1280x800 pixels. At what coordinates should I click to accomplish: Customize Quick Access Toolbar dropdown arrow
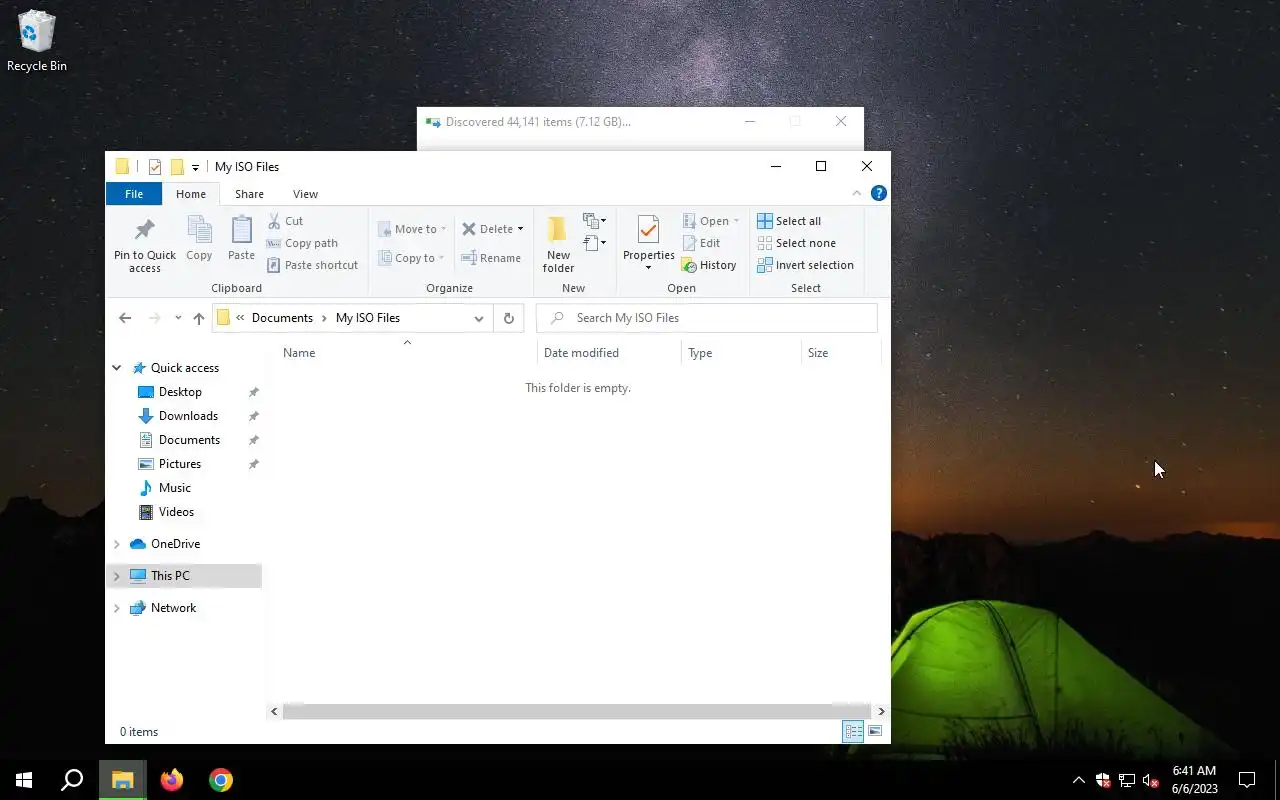click(x=195, y=167)
